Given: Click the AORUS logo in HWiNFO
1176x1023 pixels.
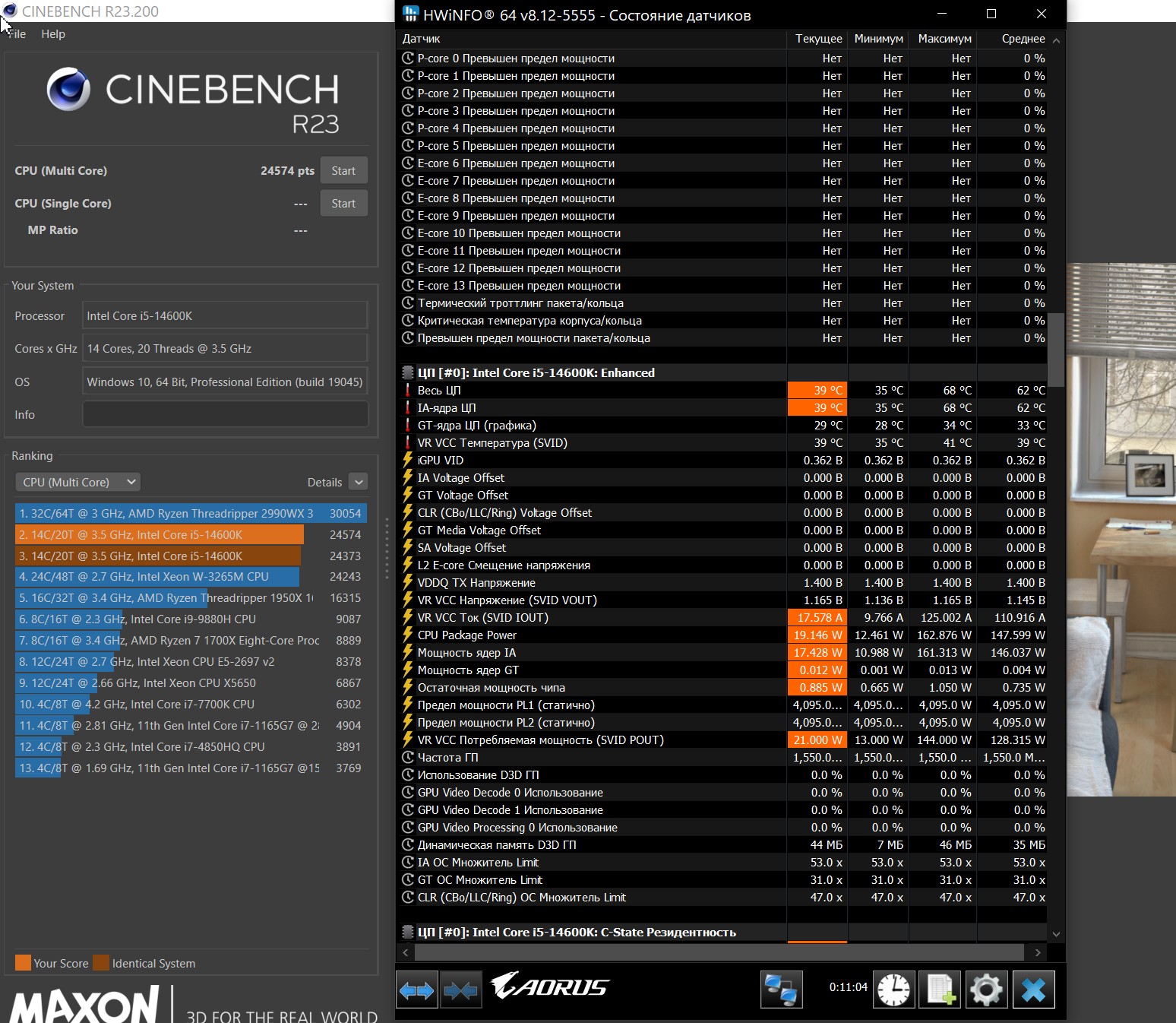Looking at the screenshot, I should [549, 987].
